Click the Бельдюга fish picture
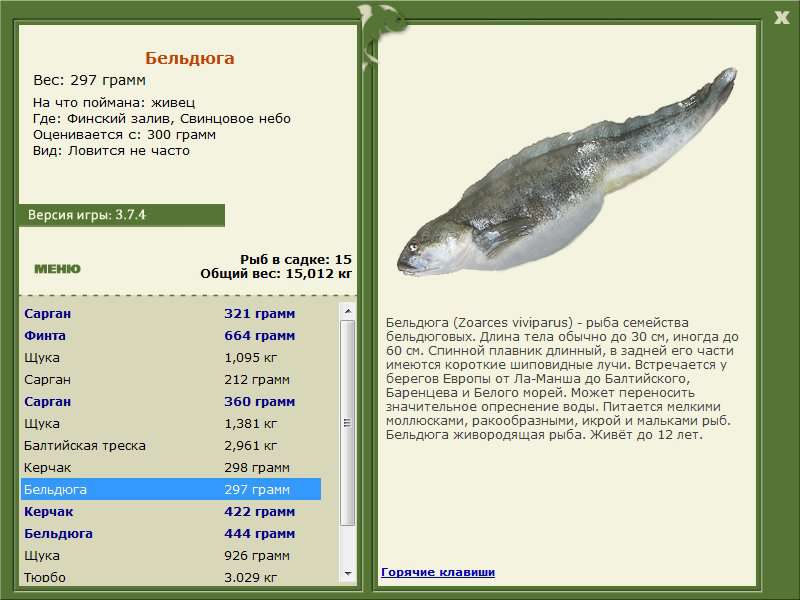800x600 pixels. [x=566, y=172]
